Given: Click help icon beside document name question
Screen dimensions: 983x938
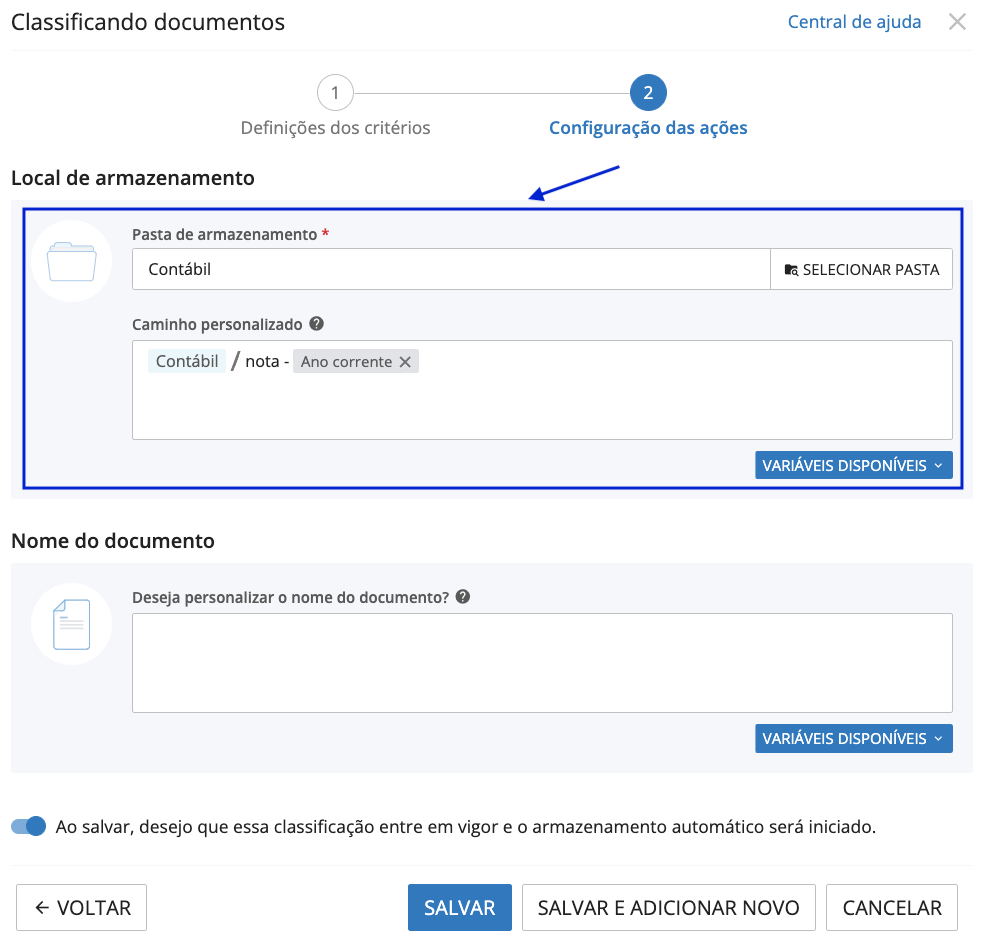Looking at the screenshot, I should pyautogui.click(x=462, y=597).
